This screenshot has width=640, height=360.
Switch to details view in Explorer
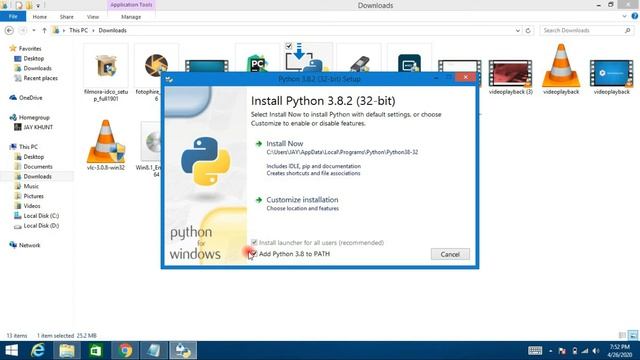[x=622, y=336]
